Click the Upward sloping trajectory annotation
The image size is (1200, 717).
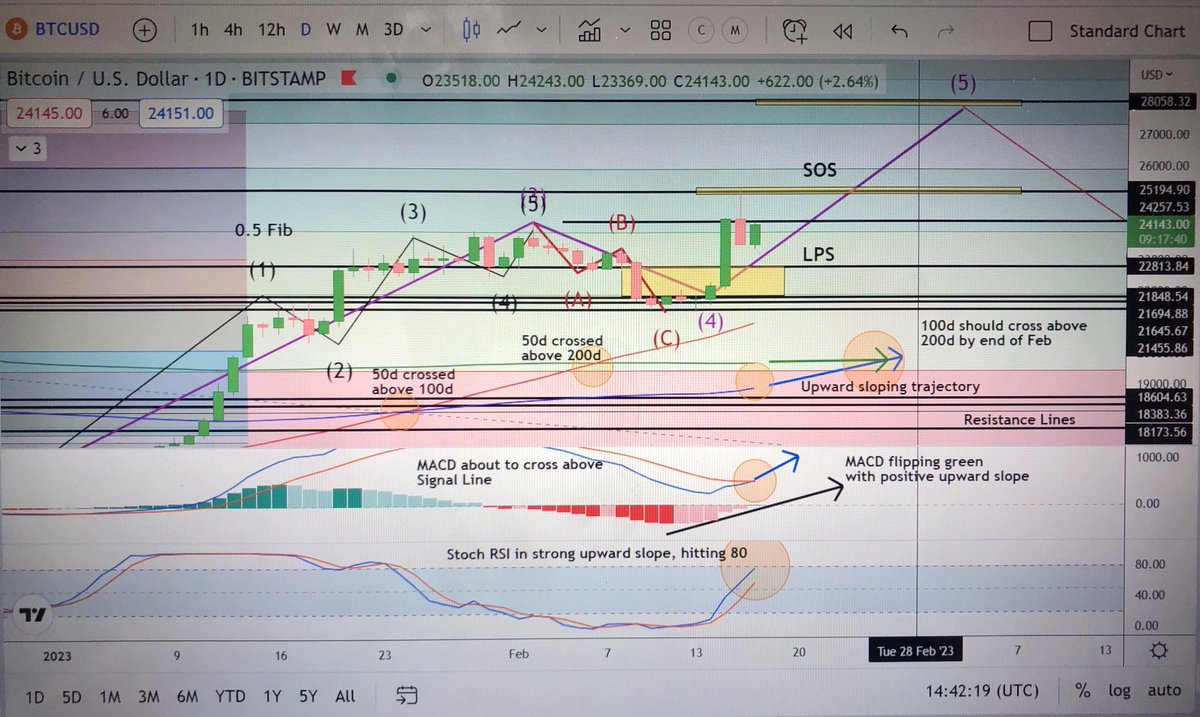click(890, 386)
